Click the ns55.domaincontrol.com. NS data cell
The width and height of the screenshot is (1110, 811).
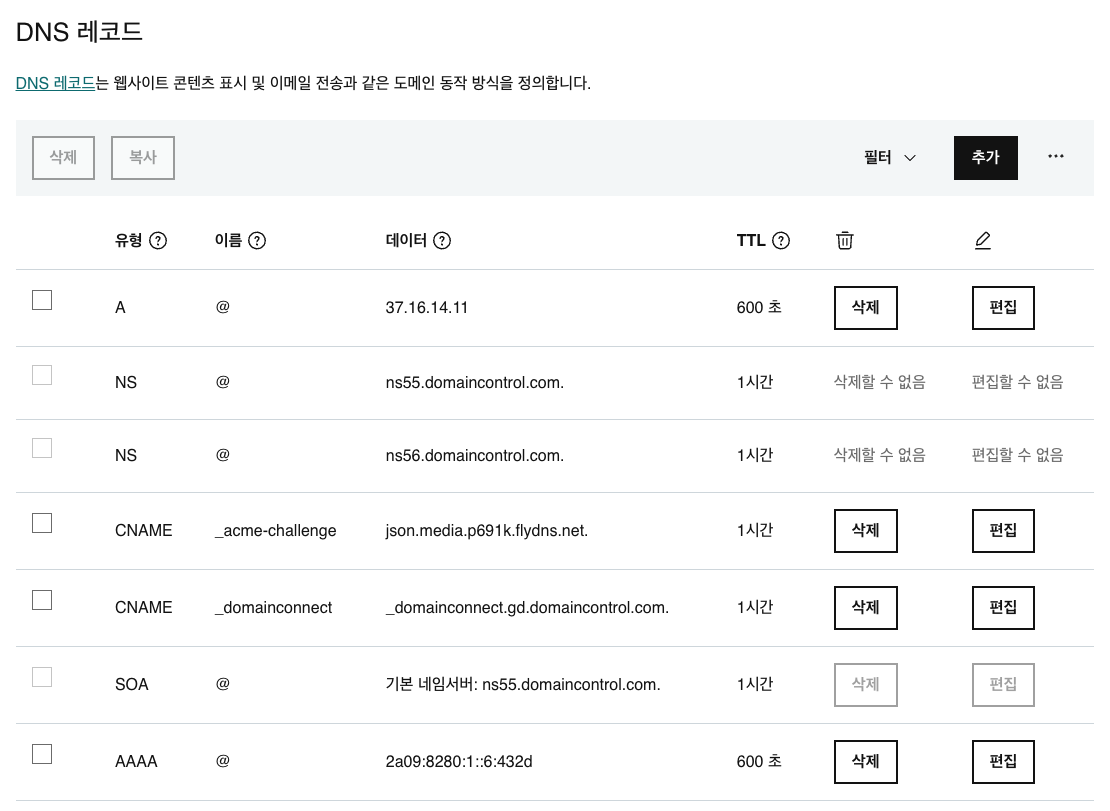(x=475, y=382)
